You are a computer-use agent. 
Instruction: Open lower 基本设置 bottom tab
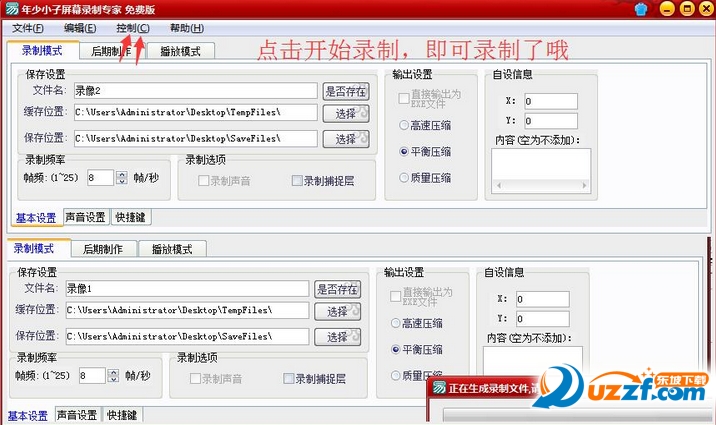[28, 415]
